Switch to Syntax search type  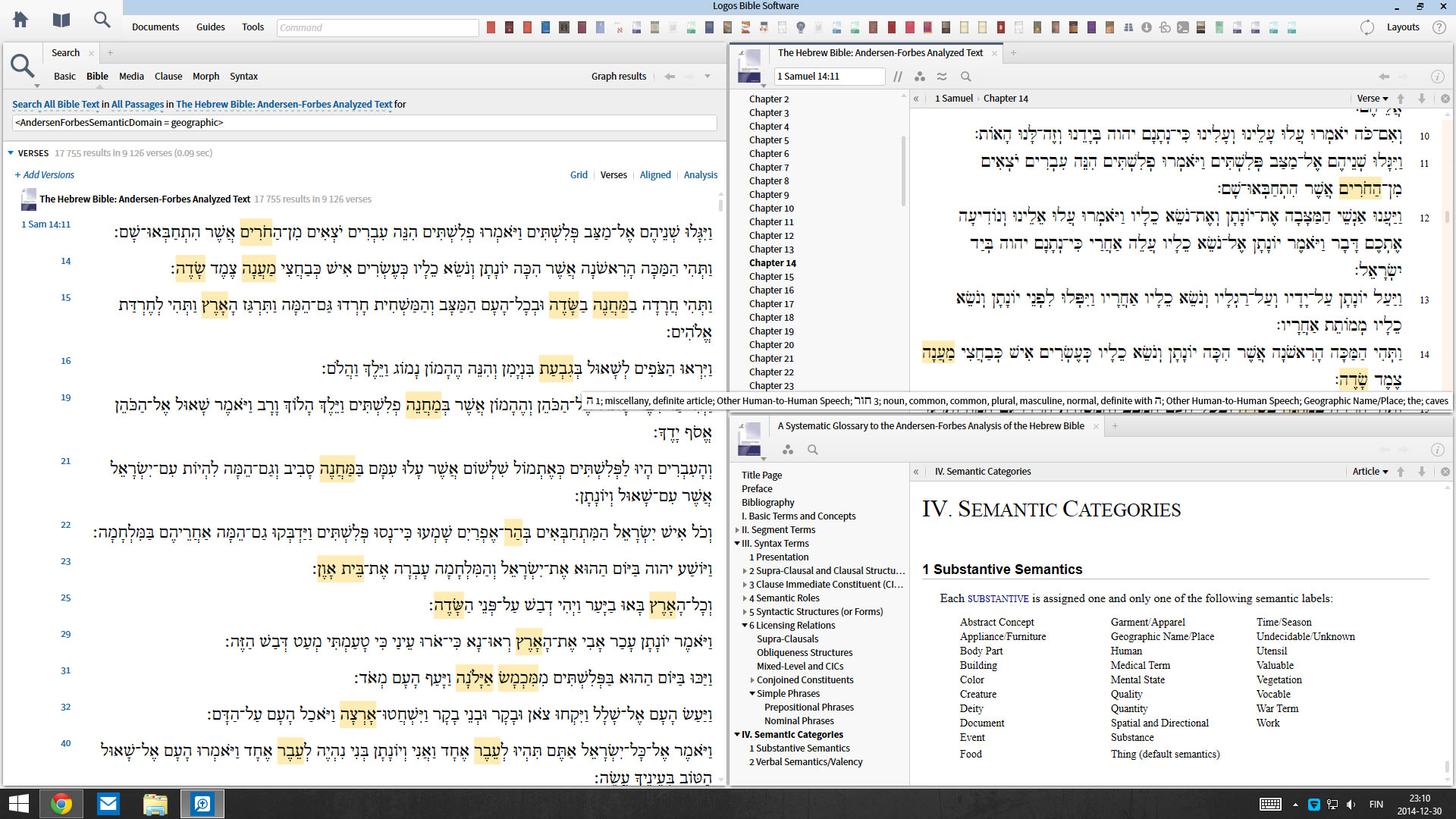243,77
